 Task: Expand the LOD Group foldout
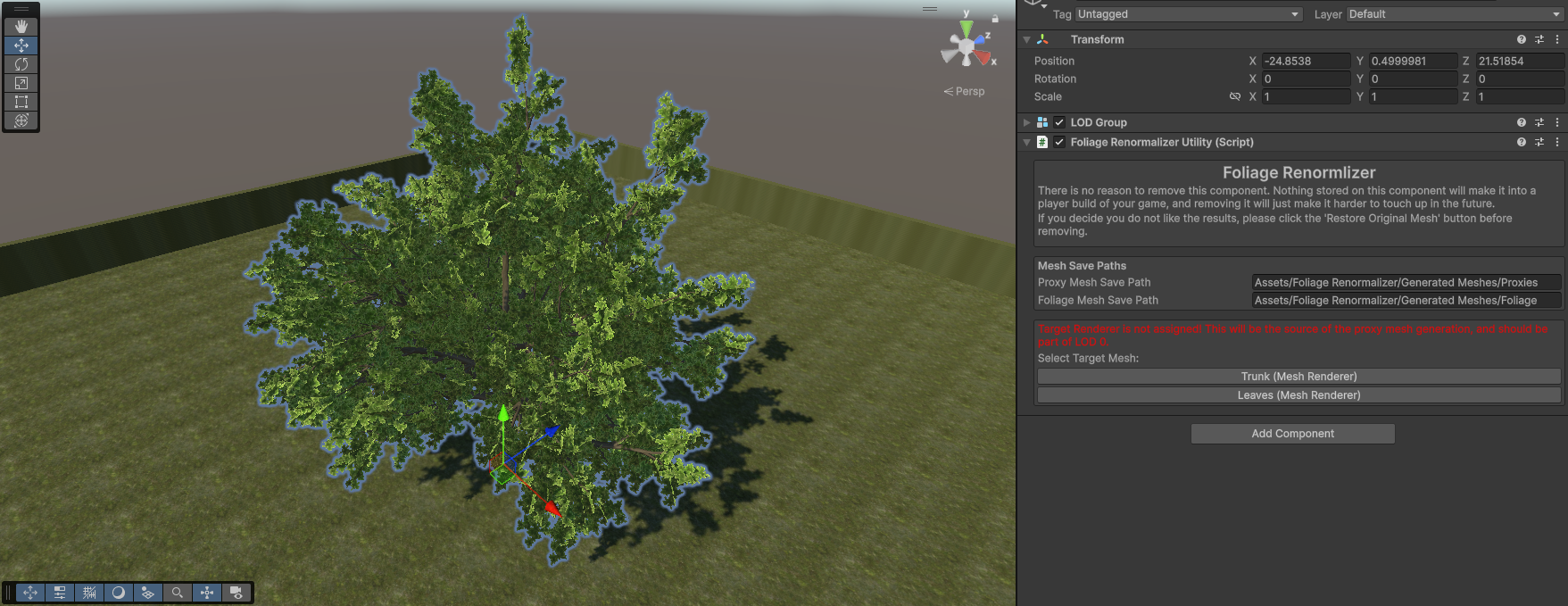[1026, 122]
